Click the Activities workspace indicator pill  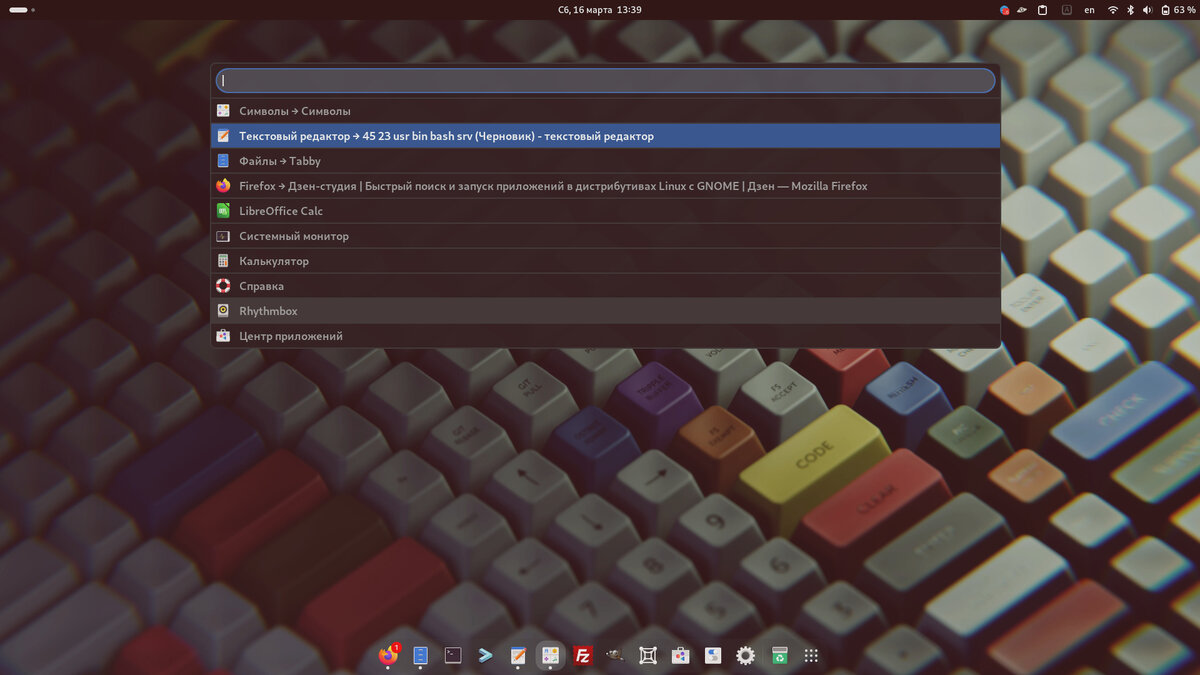(19, 10)
